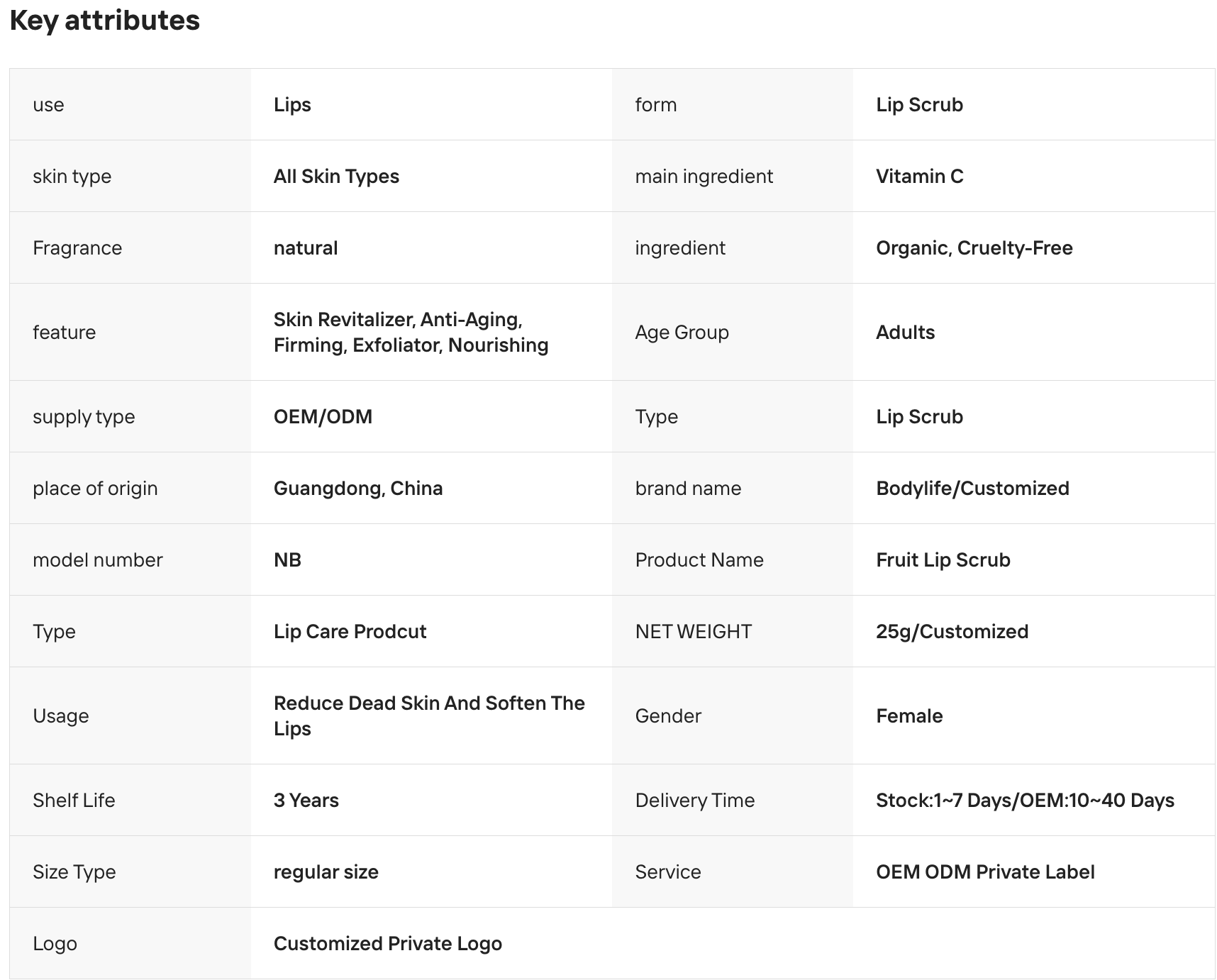This screenshot has width=1217, height=980.
Task: Click the Key attributes heading
Action: [105, 21]
